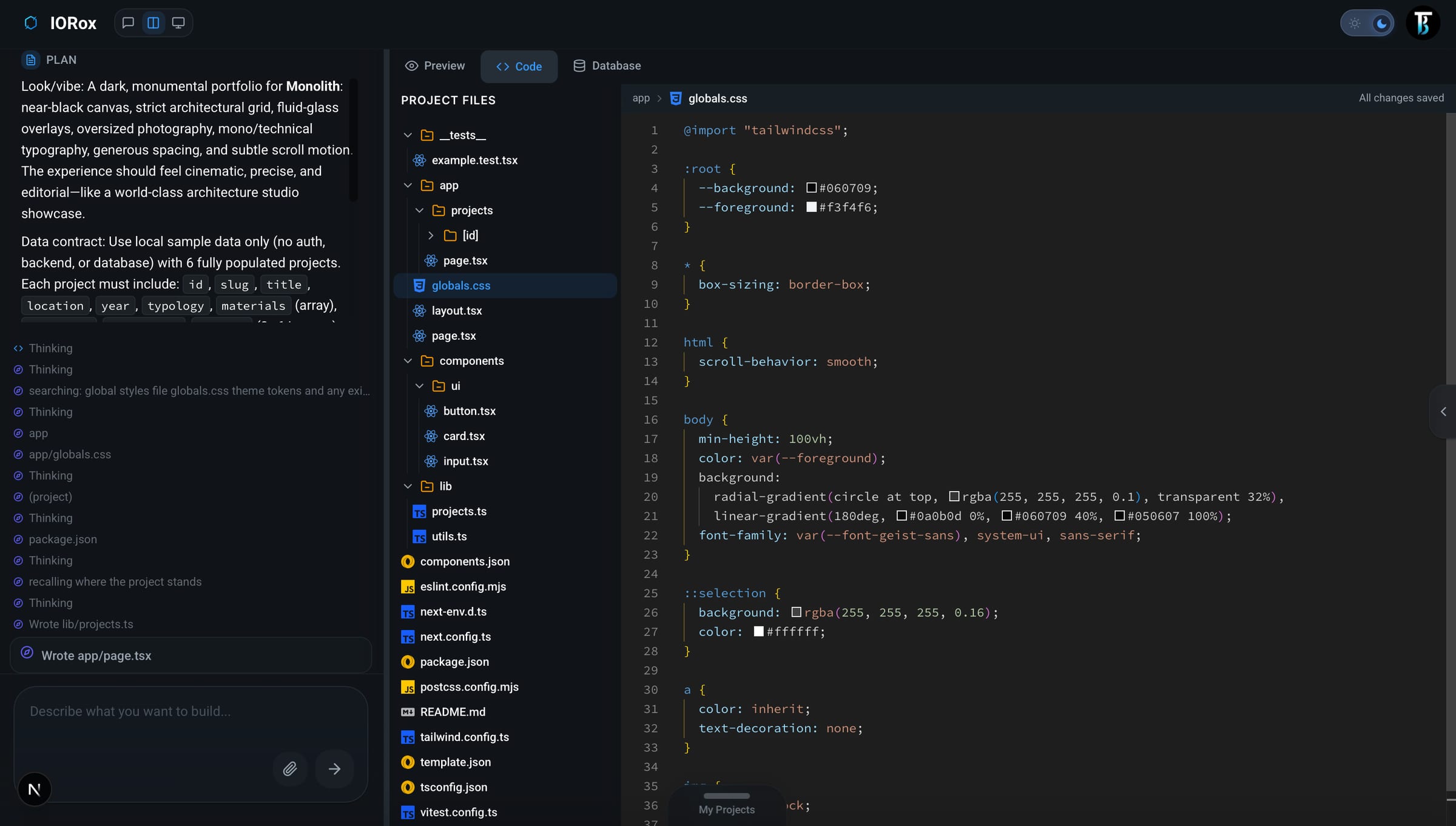The height and width of the screenshot is (826, 1456).
Task: Open layout.tsx file
Action: pos(505,311)
